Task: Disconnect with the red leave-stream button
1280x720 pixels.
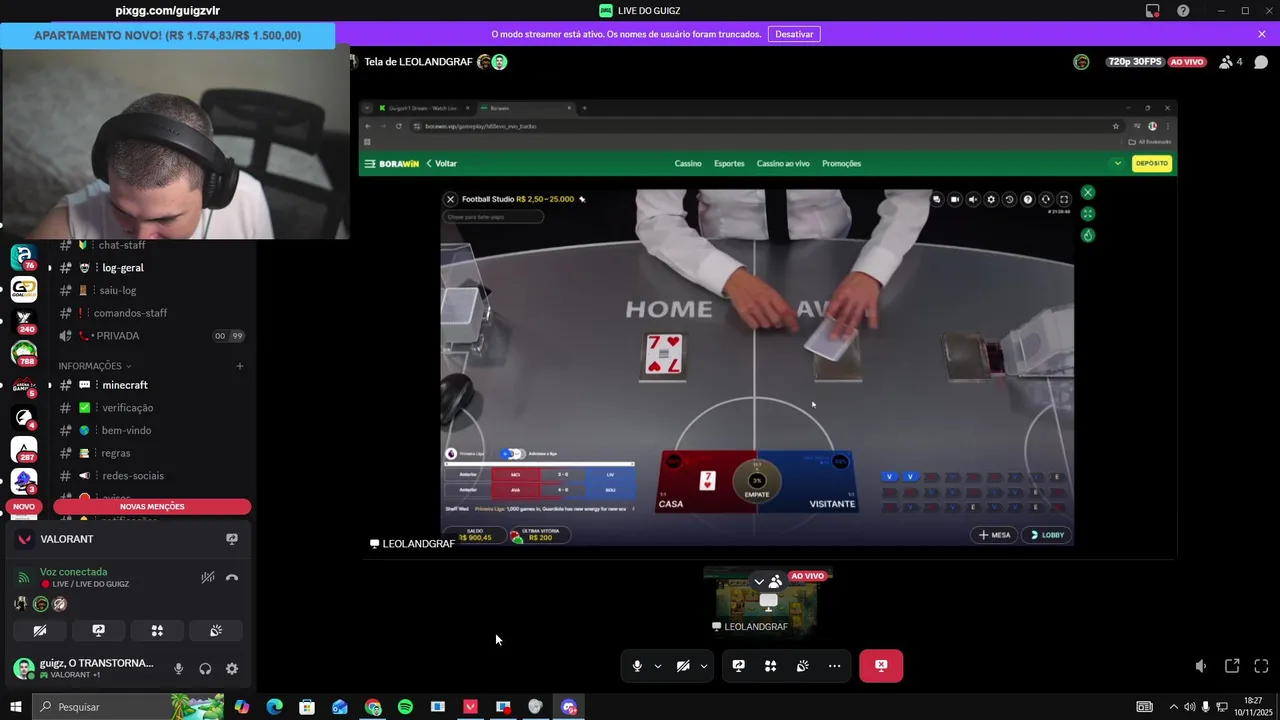Action: click(881, 666)
